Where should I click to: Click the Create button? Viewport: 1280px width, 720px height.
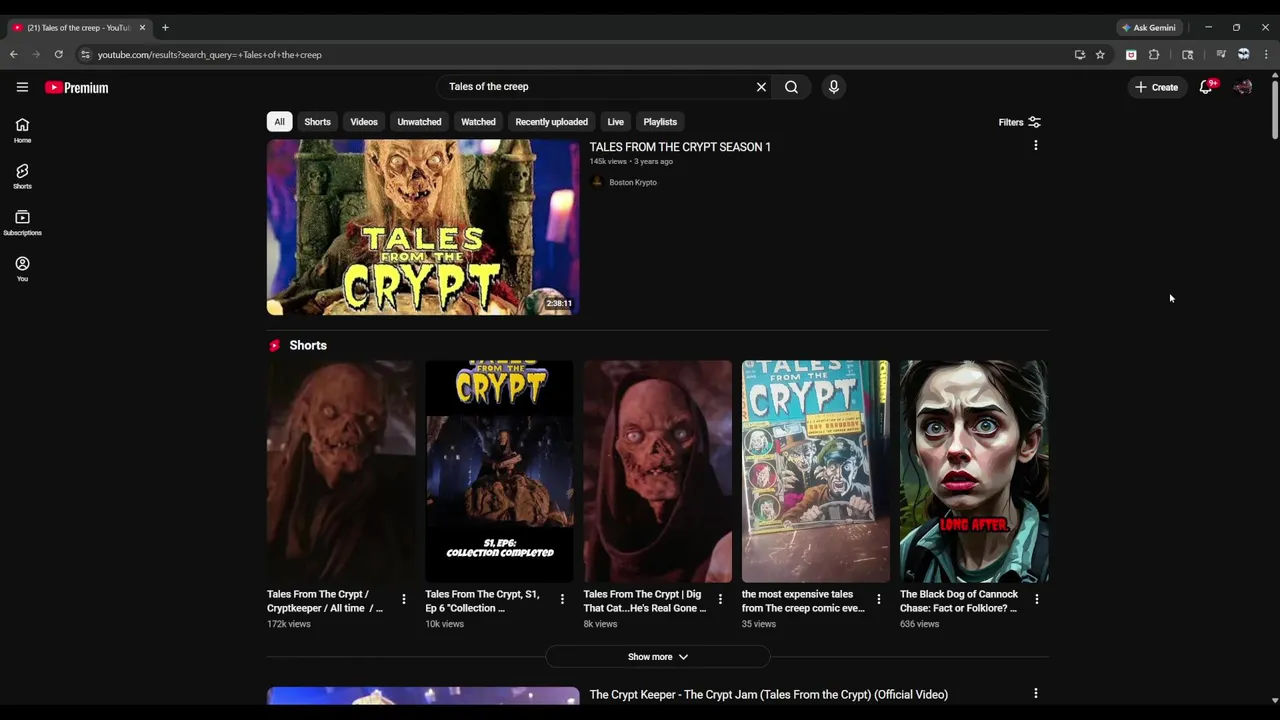[x=1156, y=87]
